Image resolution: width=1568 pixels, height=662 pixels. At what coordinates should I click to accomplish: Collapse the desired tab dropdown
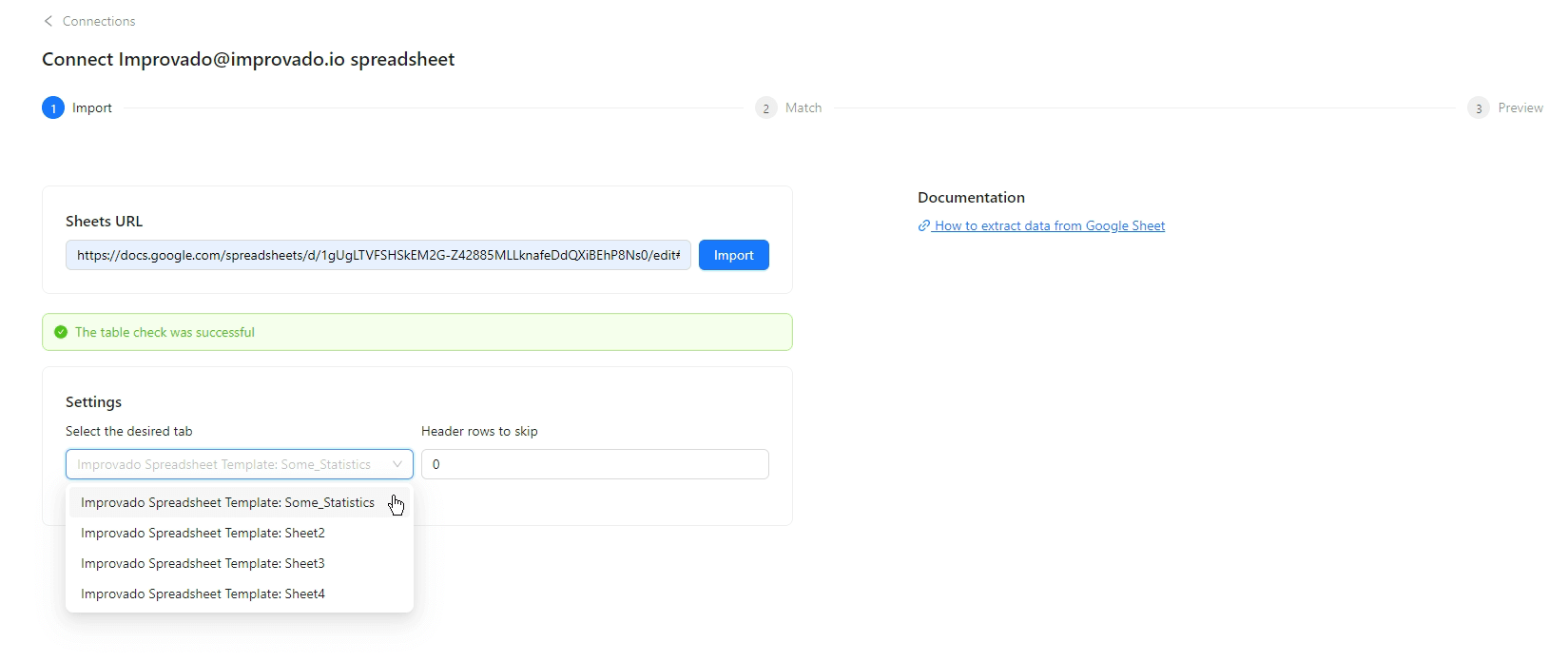click(x=240, y=464)
